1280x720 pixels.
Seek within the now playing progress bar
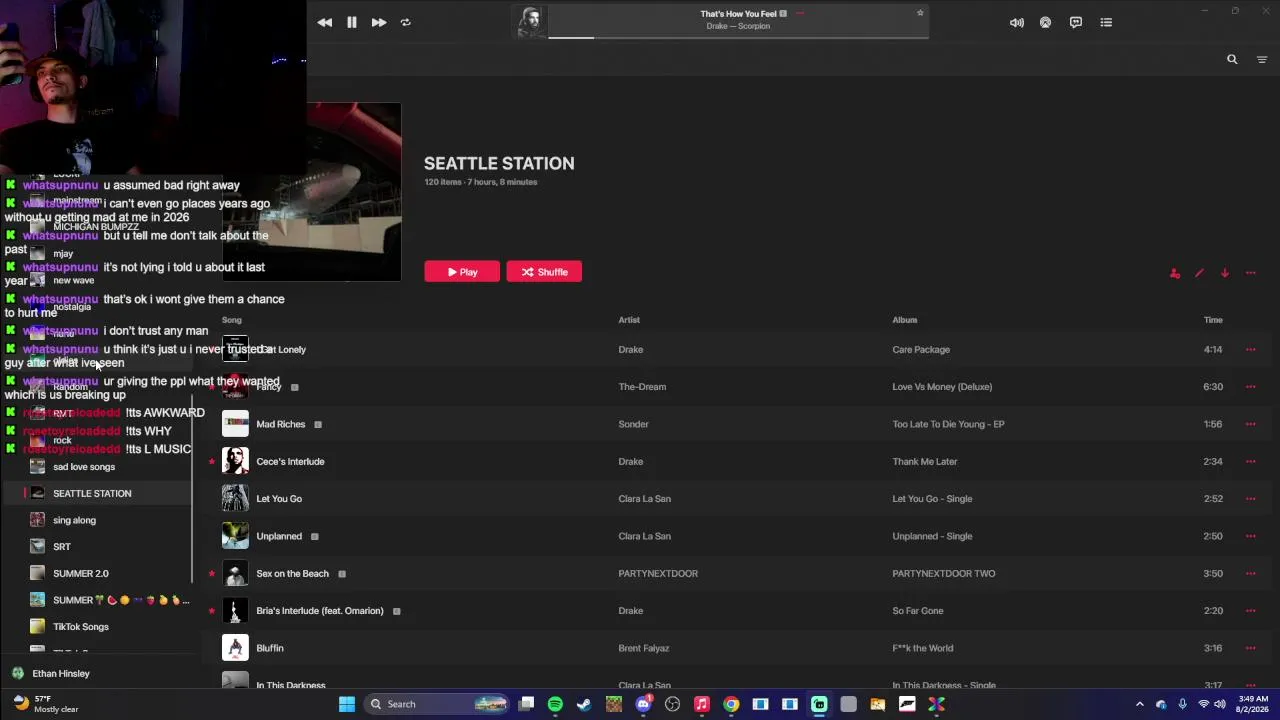click(738, 37)
